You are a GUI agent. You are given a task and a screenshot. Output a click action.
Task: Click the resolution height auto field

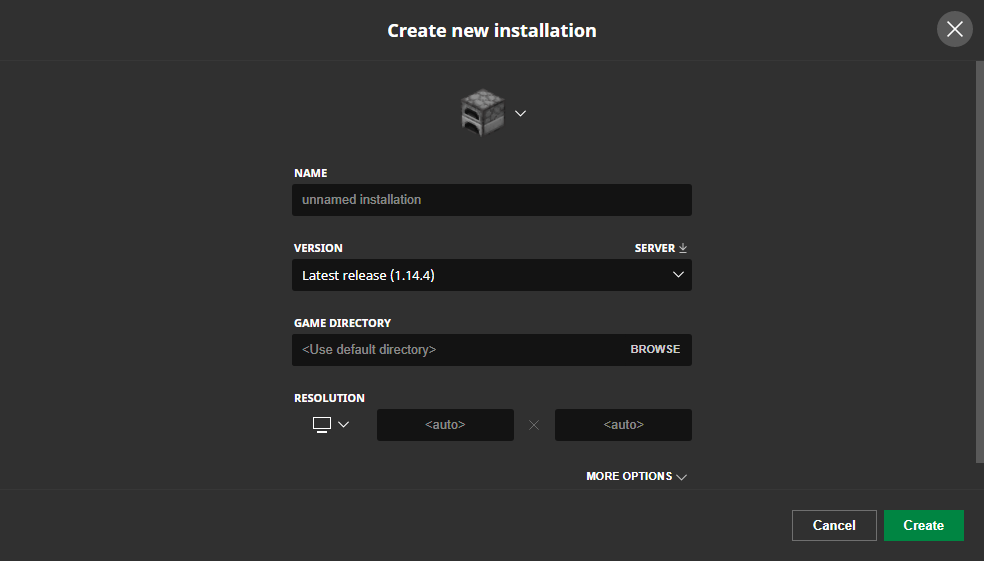623,425
